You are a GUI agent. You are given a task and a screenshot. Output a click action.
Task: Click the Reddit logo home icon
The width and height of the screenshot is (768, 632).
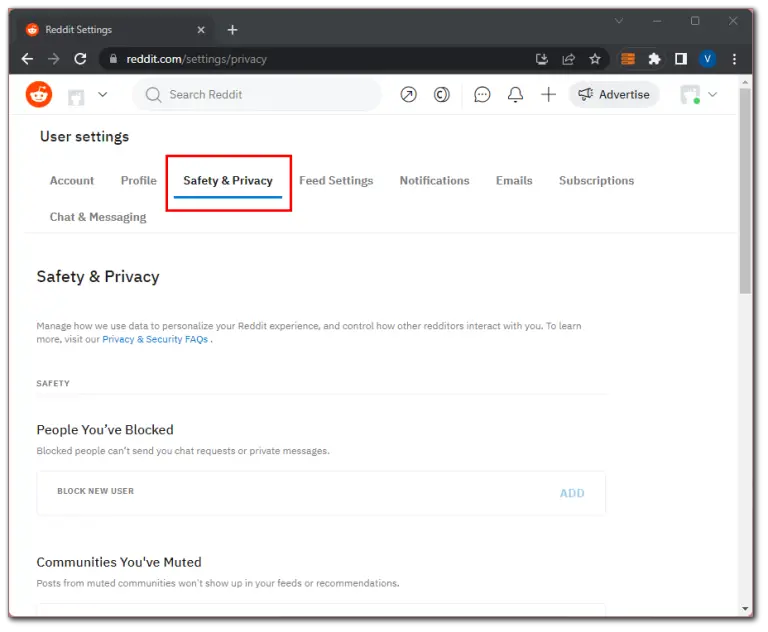[39, 95]
